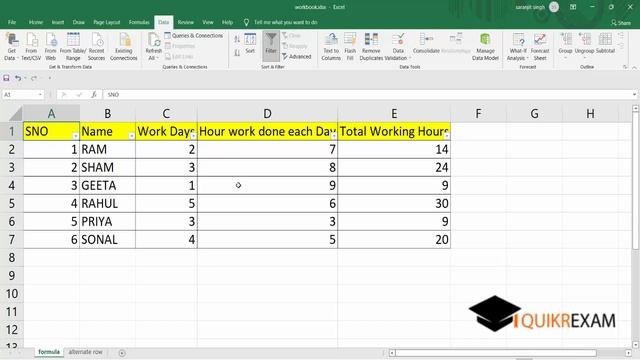The width and height of the screenshot is (640, 360).
Task: Open the Work Days filter dropdown
Action: coord(193,136)
